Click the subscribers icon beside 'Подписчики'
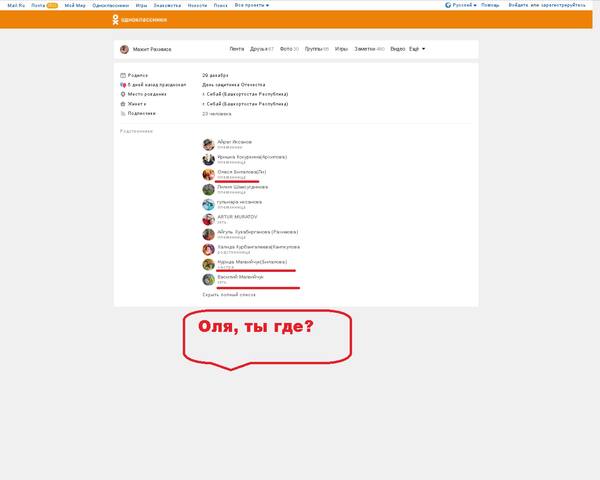The image size is (600, 480). coord(123,113)
